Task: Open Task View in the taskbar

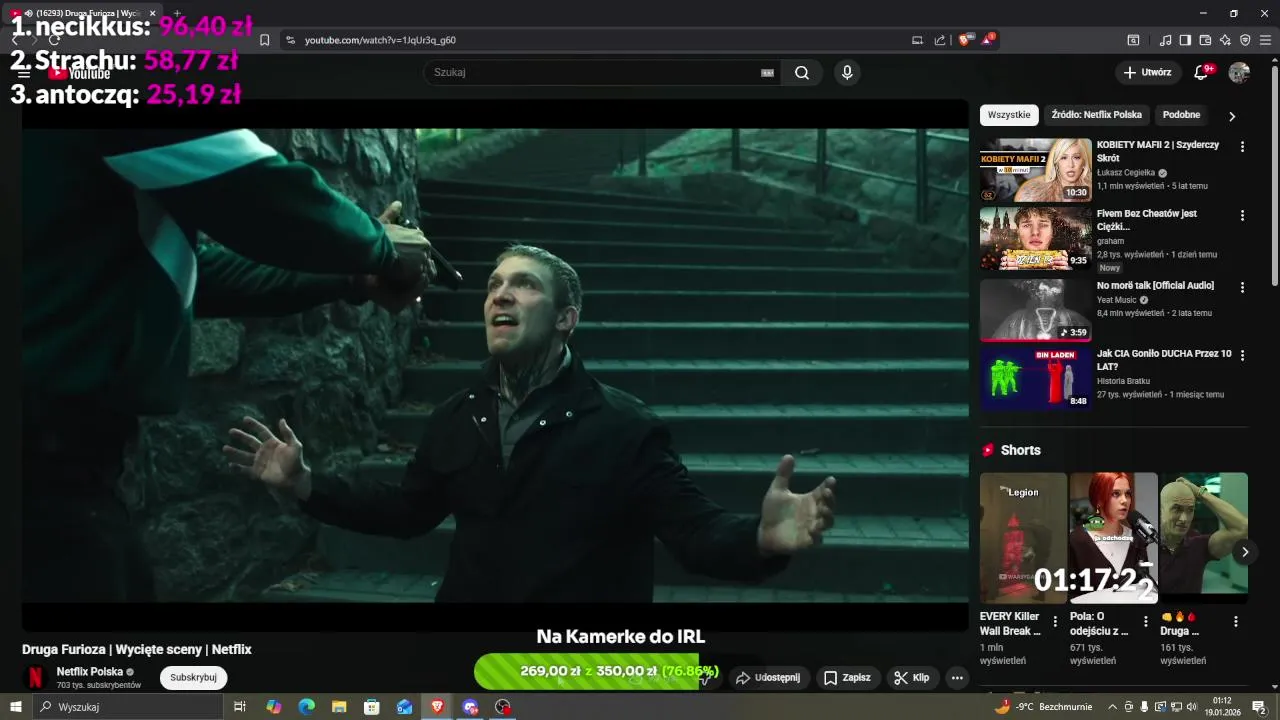Action: click(x=240, y=707)
